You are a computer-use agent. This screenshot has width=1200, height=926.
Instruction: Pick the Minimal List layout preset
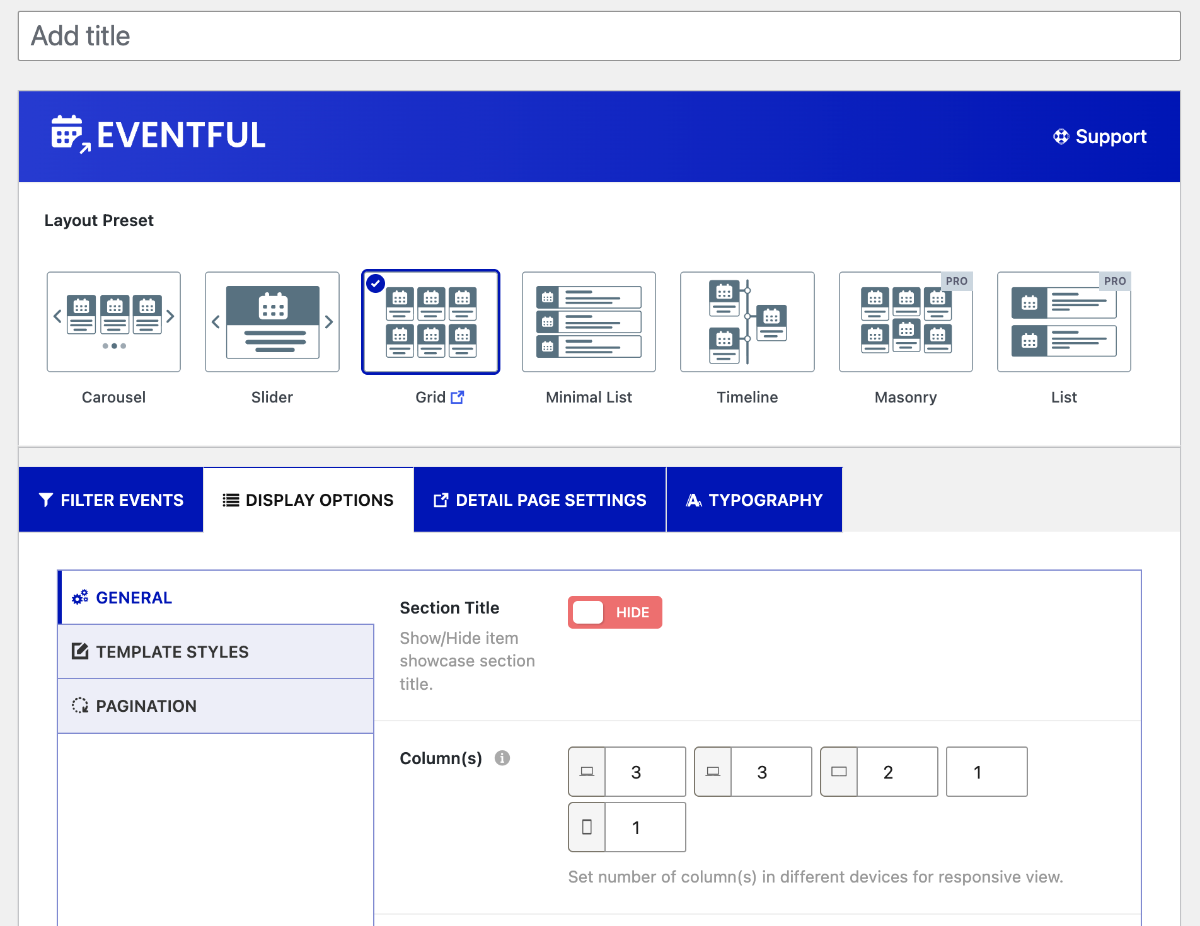(x=589, y=322)
